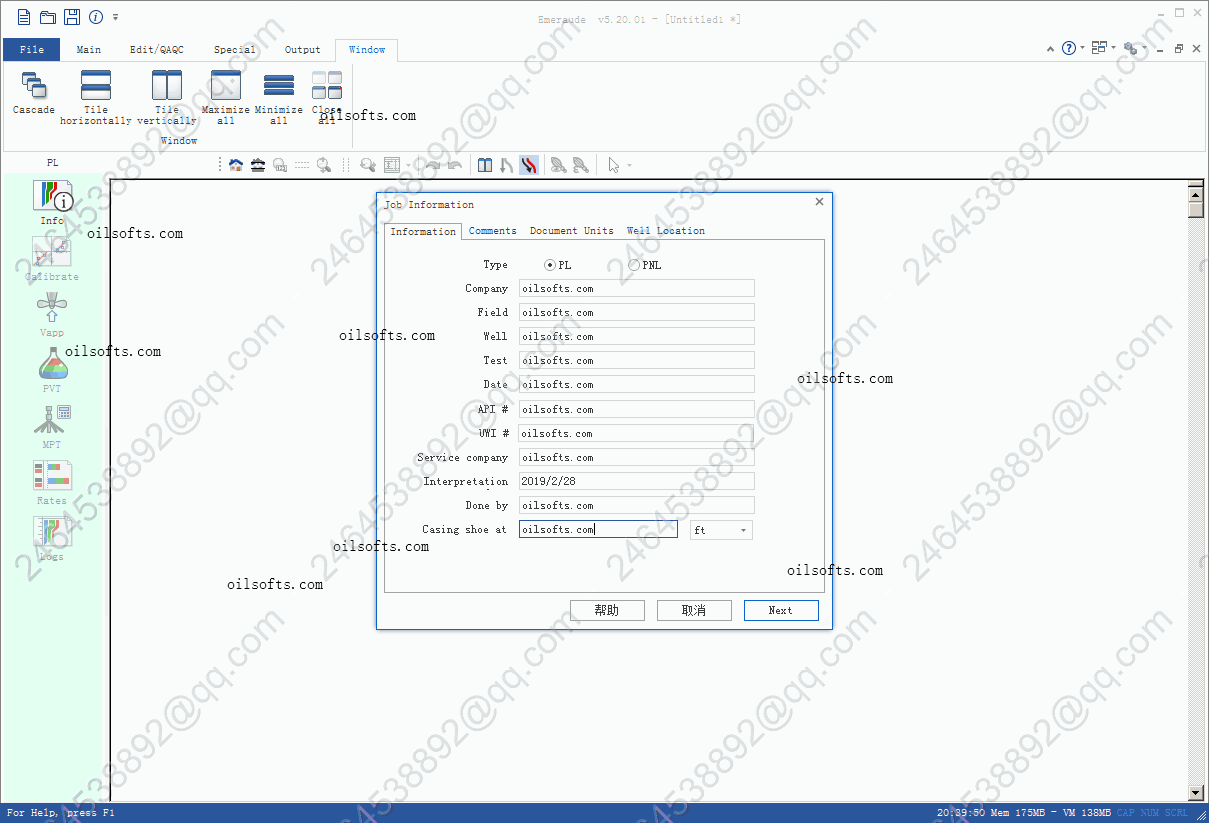
Task: Open the ft units dropdown
Action: point(721,530)
